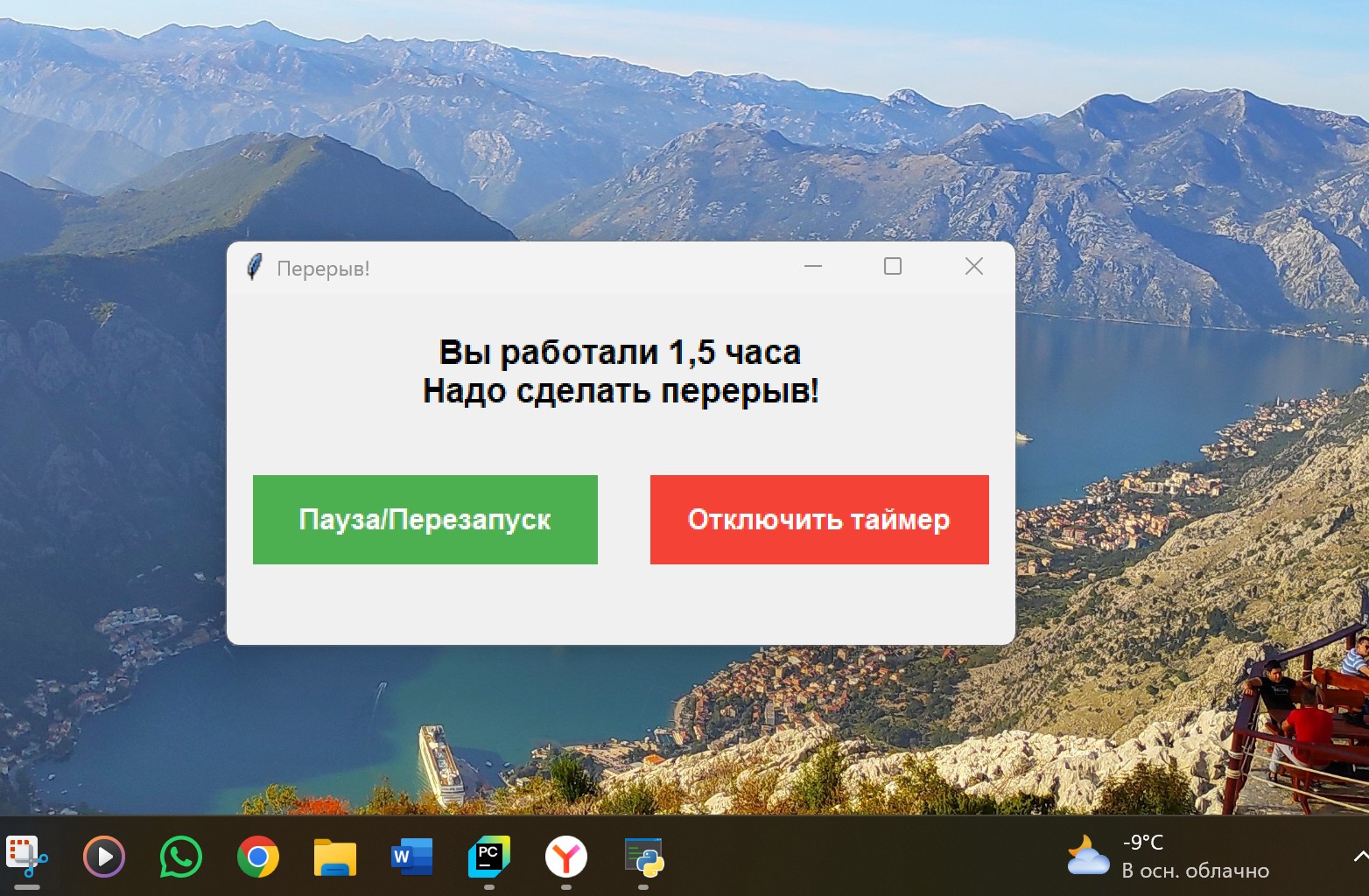Open Microsoft Word
The width and height of the screenshot is (1369, 896).
(411, 857)
